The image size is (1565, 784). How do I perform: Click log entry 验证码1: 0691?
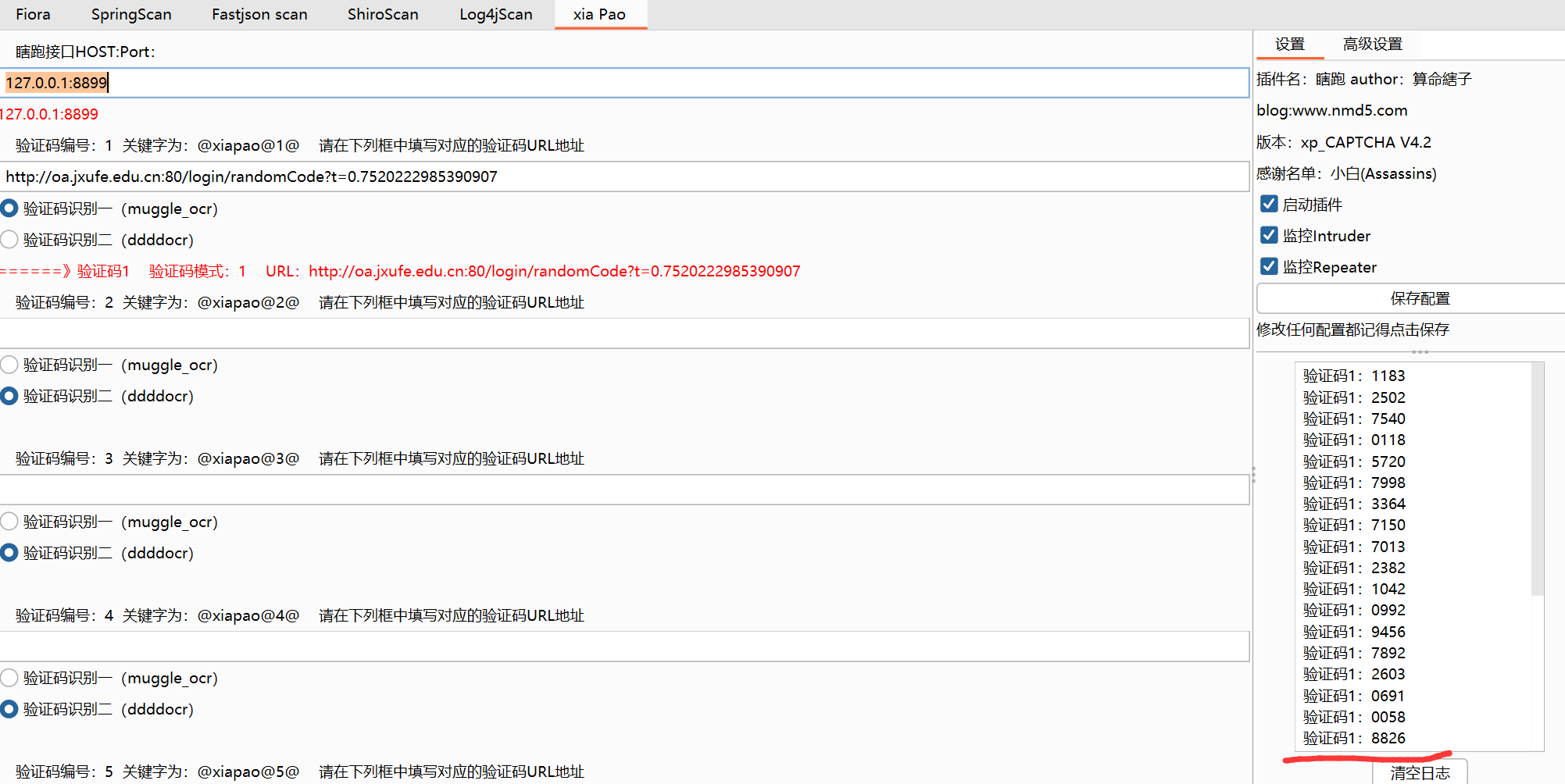(1354, 696)
